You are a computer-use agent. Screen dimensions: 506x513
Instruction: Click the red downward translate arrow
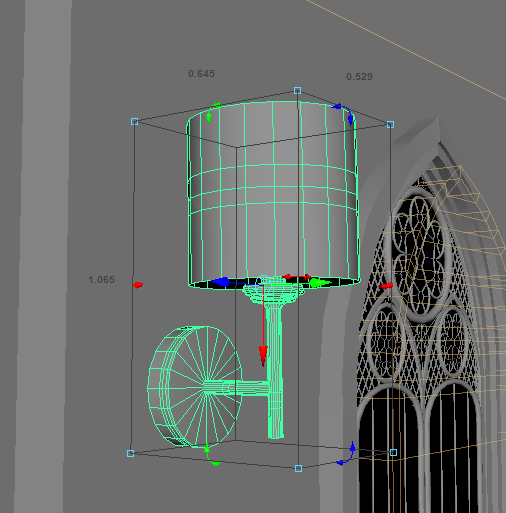(x=263, y=356)
